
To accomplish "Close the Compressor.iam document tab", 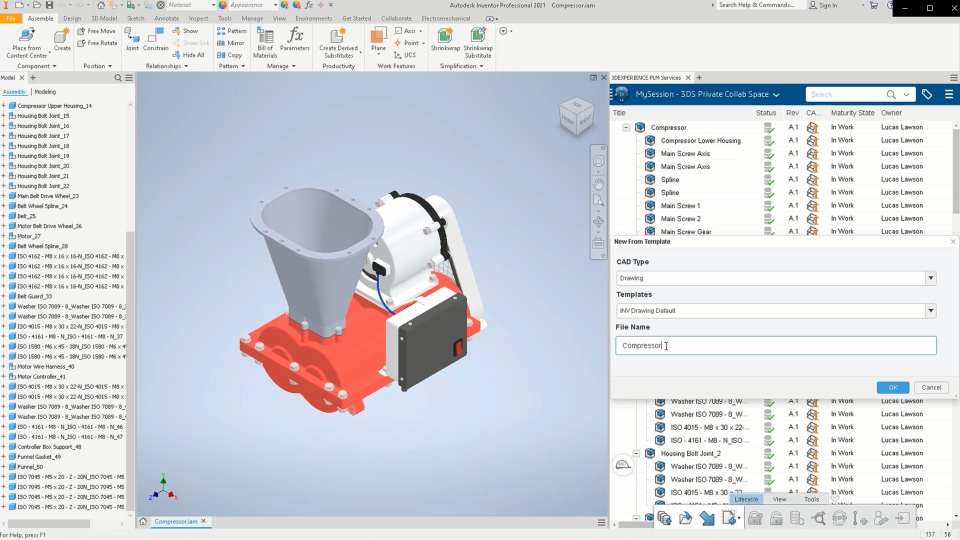I will click(204, 521).
